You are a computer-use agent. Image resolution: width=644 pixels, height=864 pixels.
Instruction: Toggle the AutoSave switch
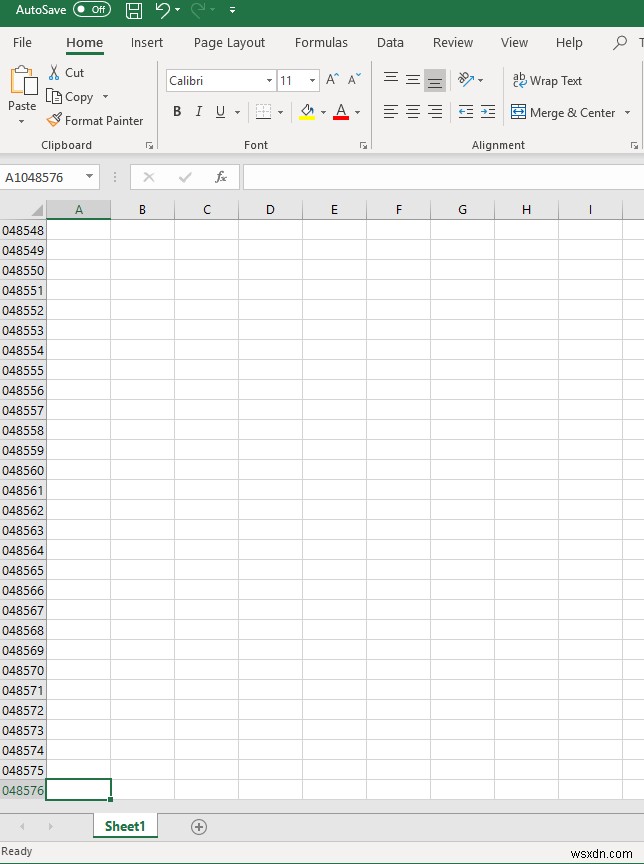point(92,9)
